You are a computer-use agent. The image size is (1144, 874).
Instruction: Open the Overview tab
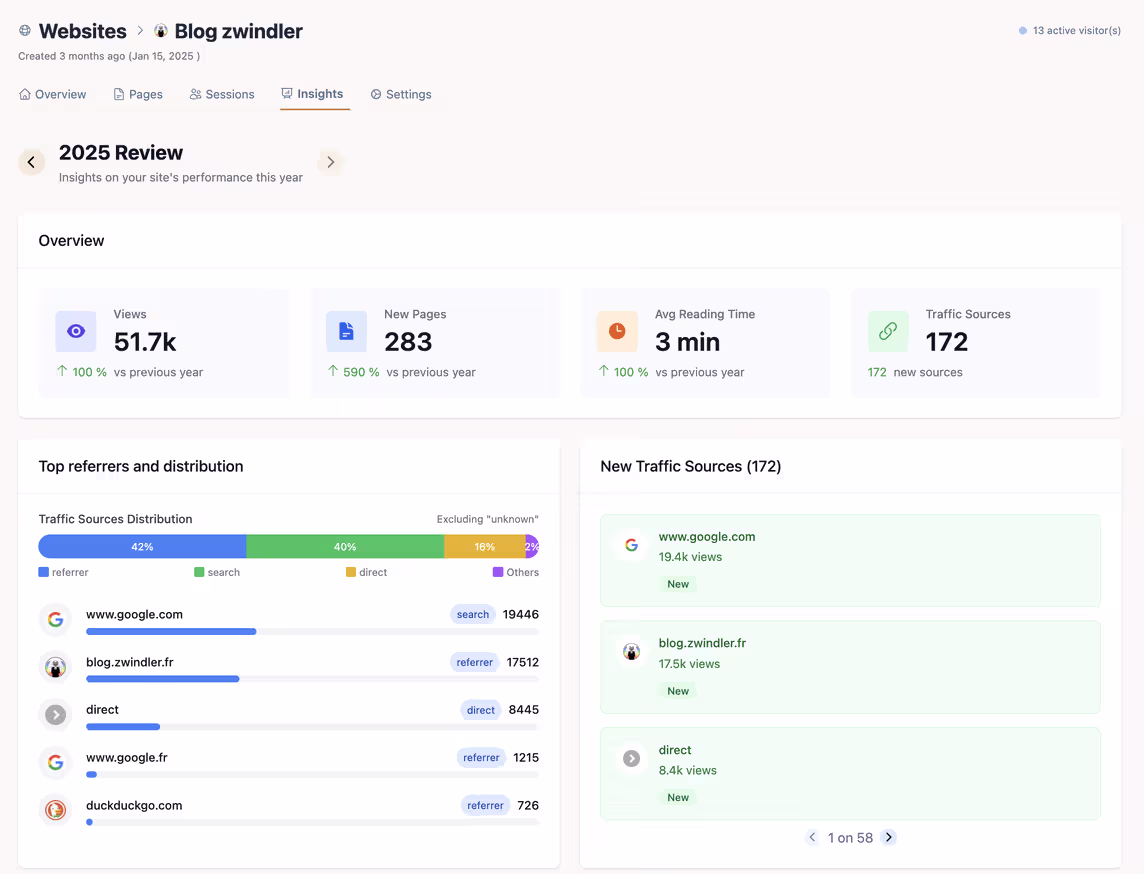tap(53, 94)
